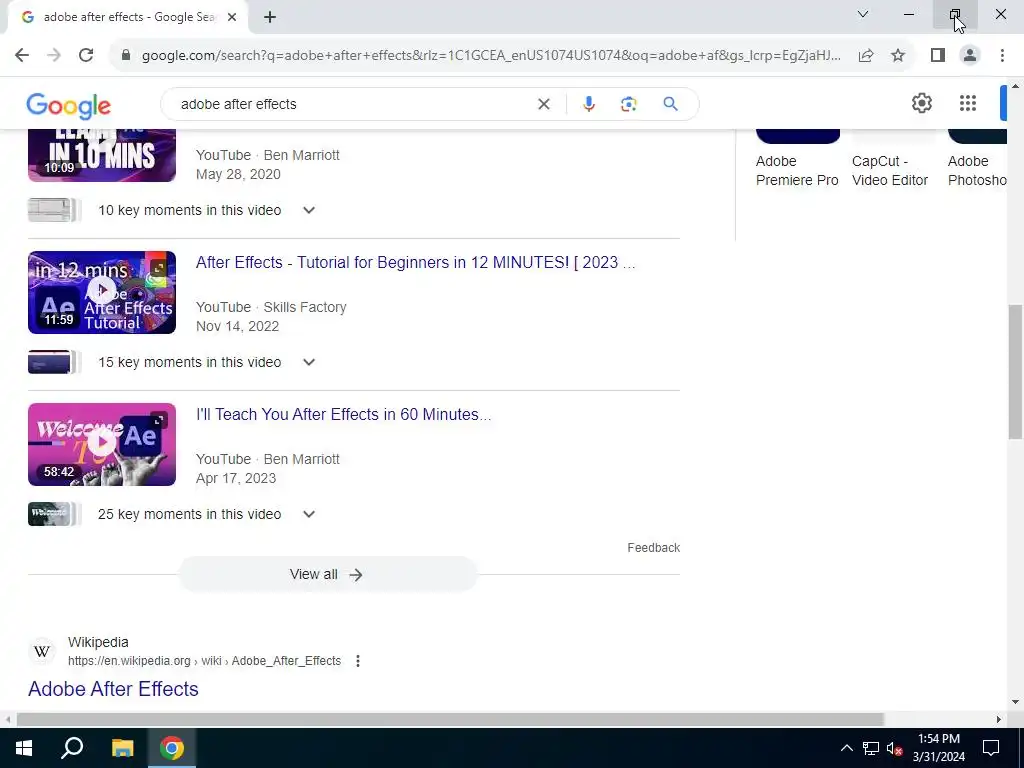Click the 10 key moments preview thumbnail
This screenshot has height=768, width=1024.
[x=54, y=210]
